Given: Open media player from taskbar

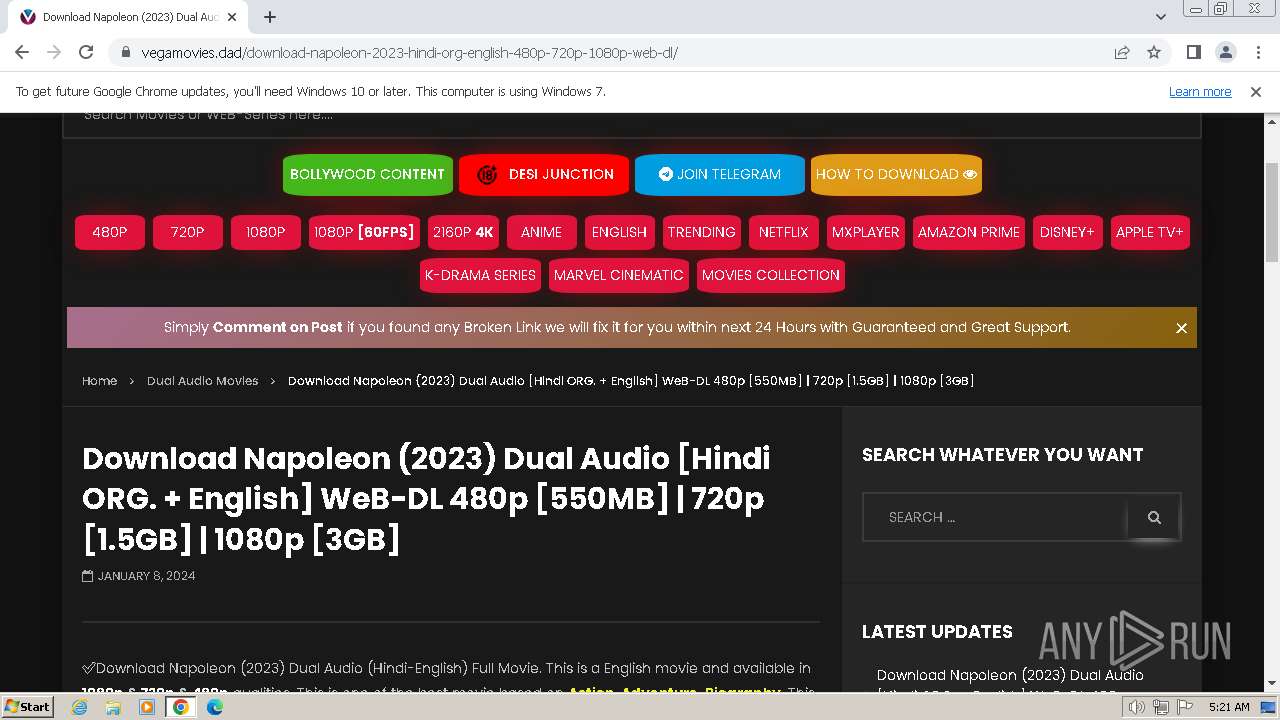Looking at the screenshot, I should 147,707.
